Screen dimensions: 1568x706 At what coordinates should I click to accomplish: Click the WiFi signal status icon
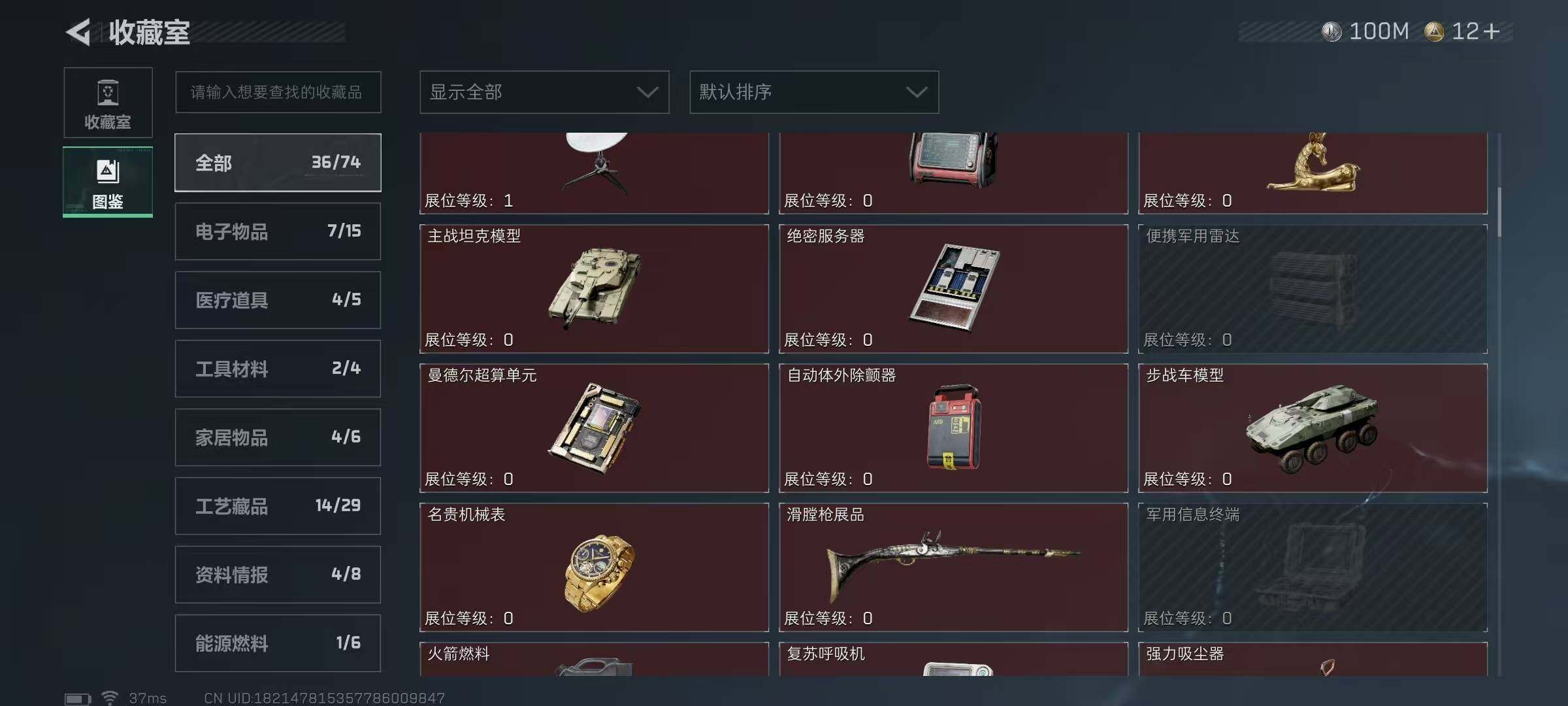110,698
